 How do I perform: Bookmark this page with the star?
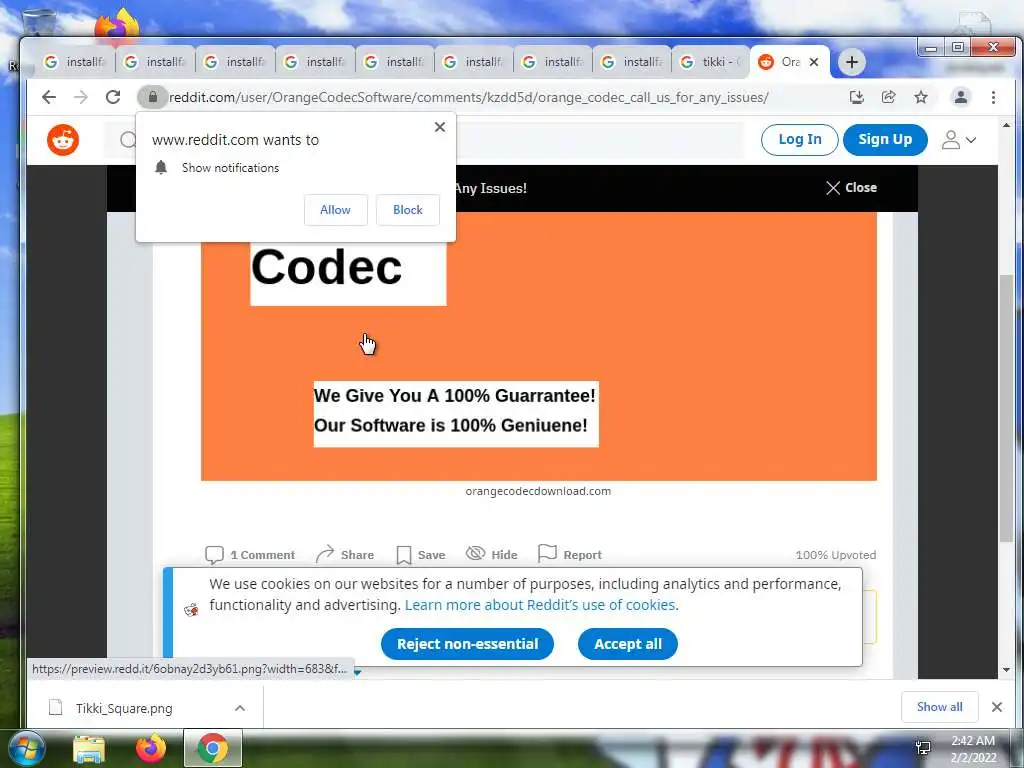point(921,97)
